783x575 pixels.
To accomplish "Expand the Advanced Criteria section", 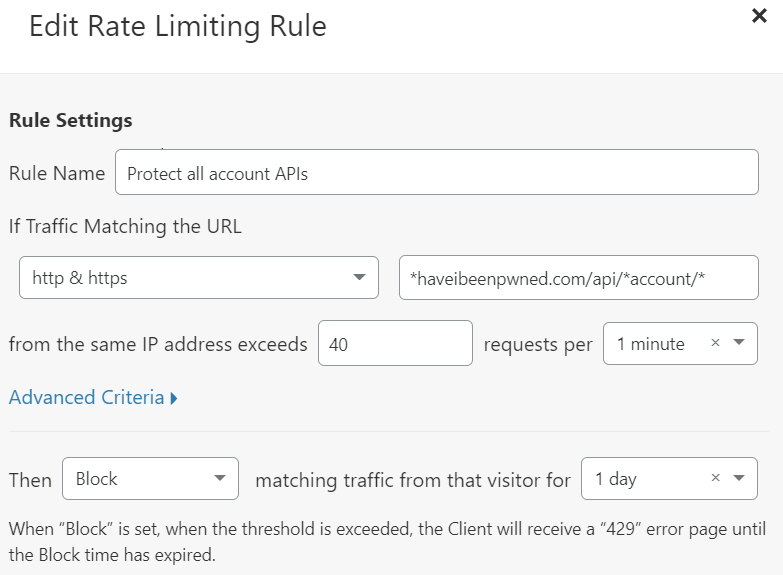I will pyautogui.click(x=87, y=397).
